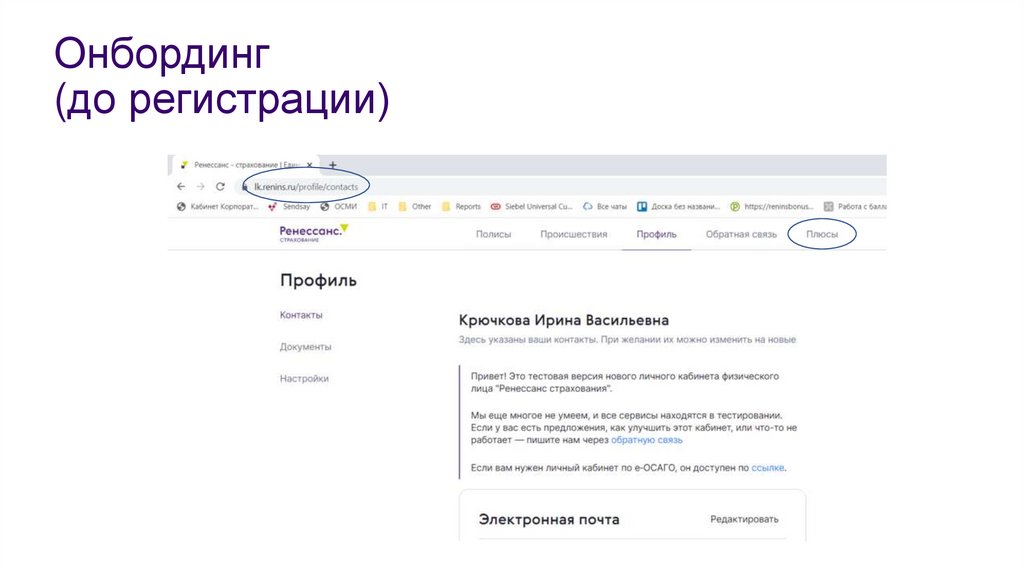Screen dimensions: 1024x574
Task: Click the Электронная почта heading
Action: pos(549,520)
